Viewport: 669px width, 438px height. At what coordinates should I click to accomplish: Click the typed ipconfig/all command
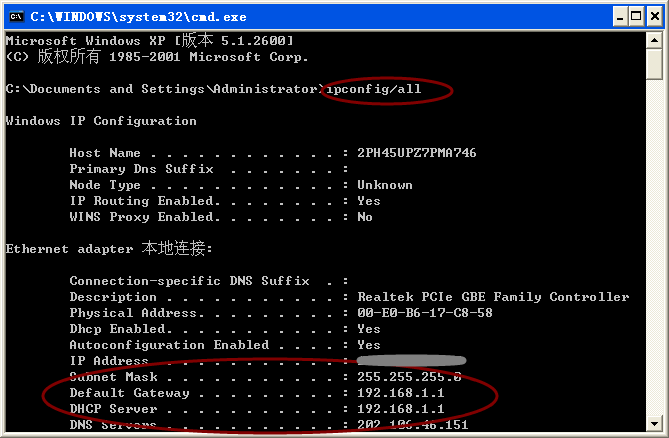point(374,89)
